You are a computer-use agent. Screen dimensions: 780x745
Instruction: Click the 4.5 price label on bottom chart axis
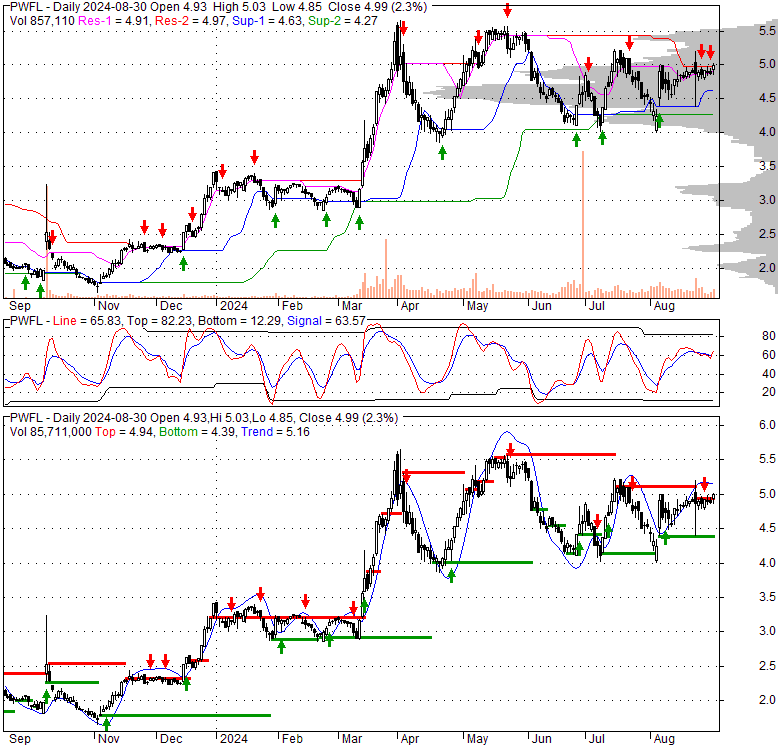[767, 528]
